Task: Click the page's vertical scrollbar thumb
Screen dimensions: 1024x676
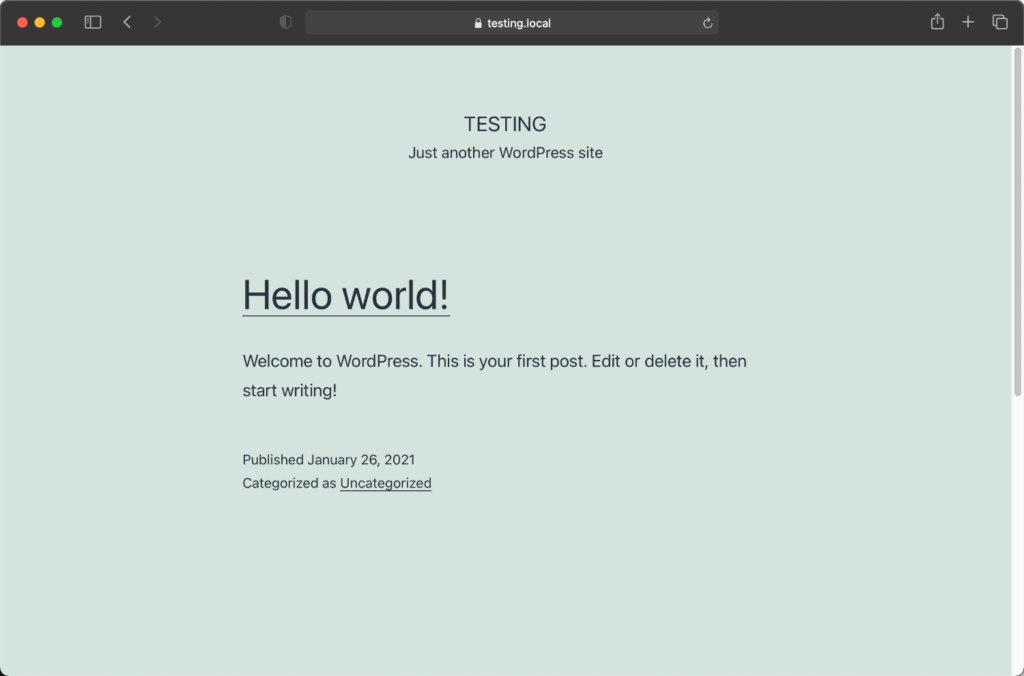Action: pyautogui.click(x=1018, y=220)
